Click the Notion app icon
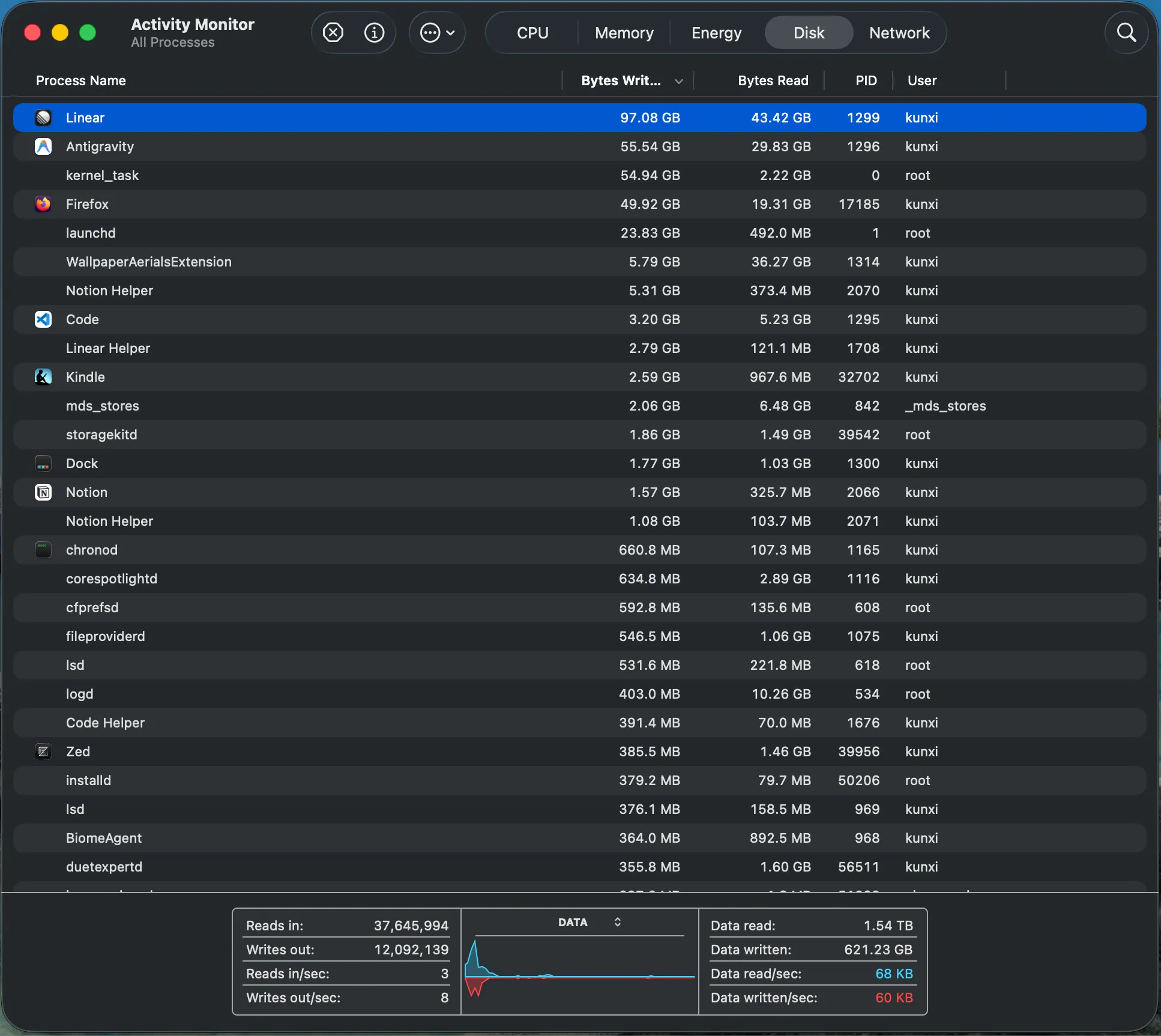This screenshot has width=1161, height=1036. coord(43,492)
